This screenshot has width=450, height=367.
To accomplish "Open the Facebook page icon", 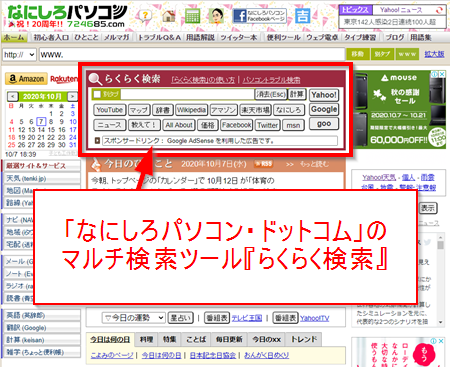I will point(259,16).
